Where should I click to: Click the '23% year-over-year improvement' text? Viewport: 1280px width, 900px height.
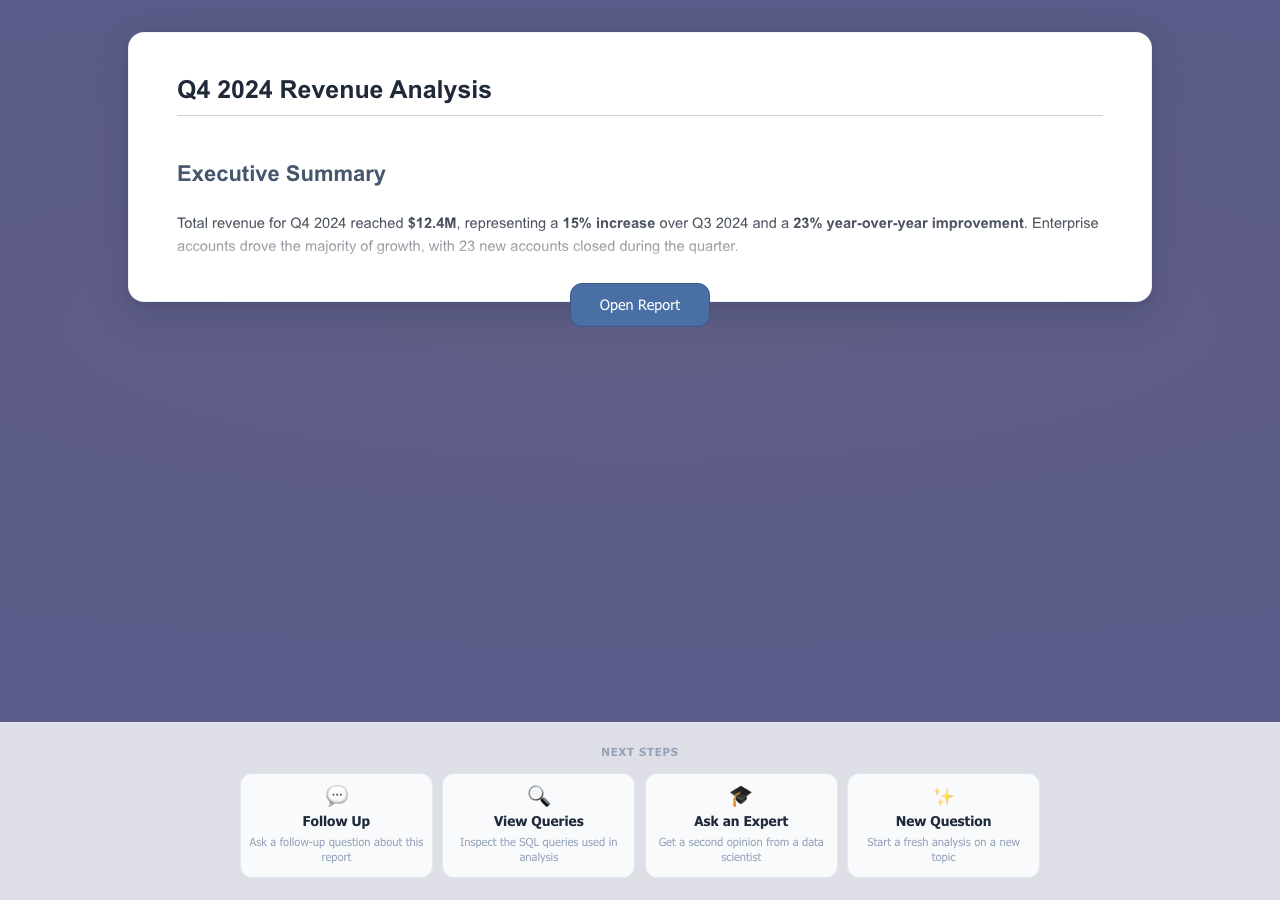[x=908, y=223]
